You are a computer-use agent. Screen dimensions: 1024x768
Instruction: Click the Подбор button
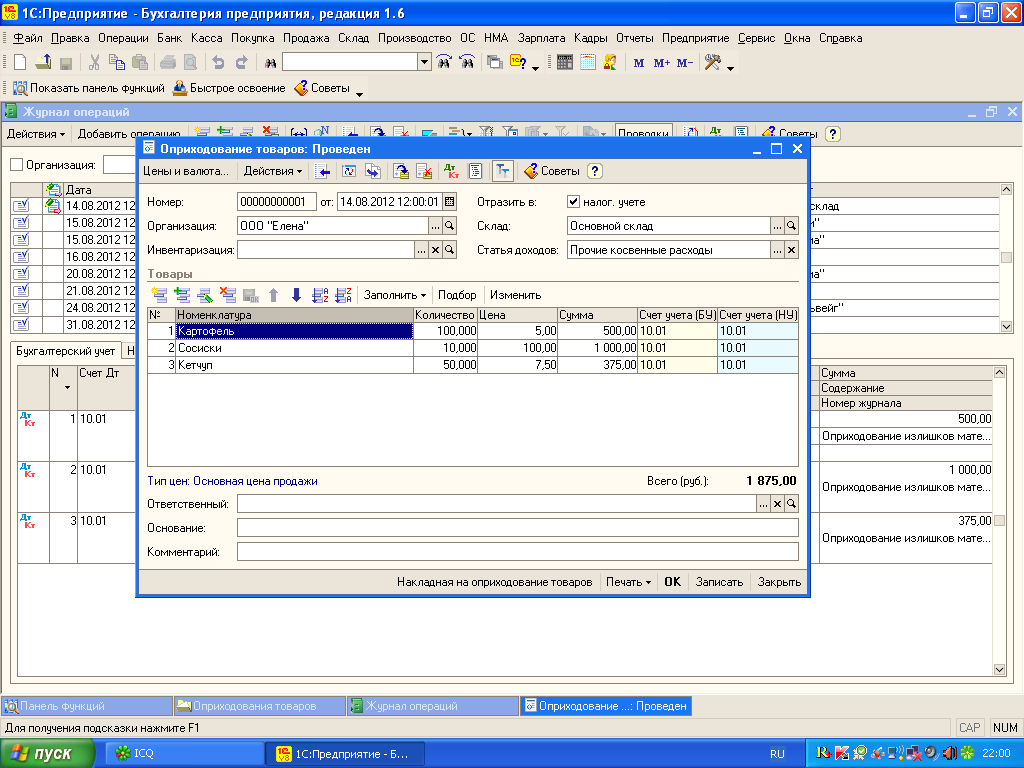tap(457, 295)
